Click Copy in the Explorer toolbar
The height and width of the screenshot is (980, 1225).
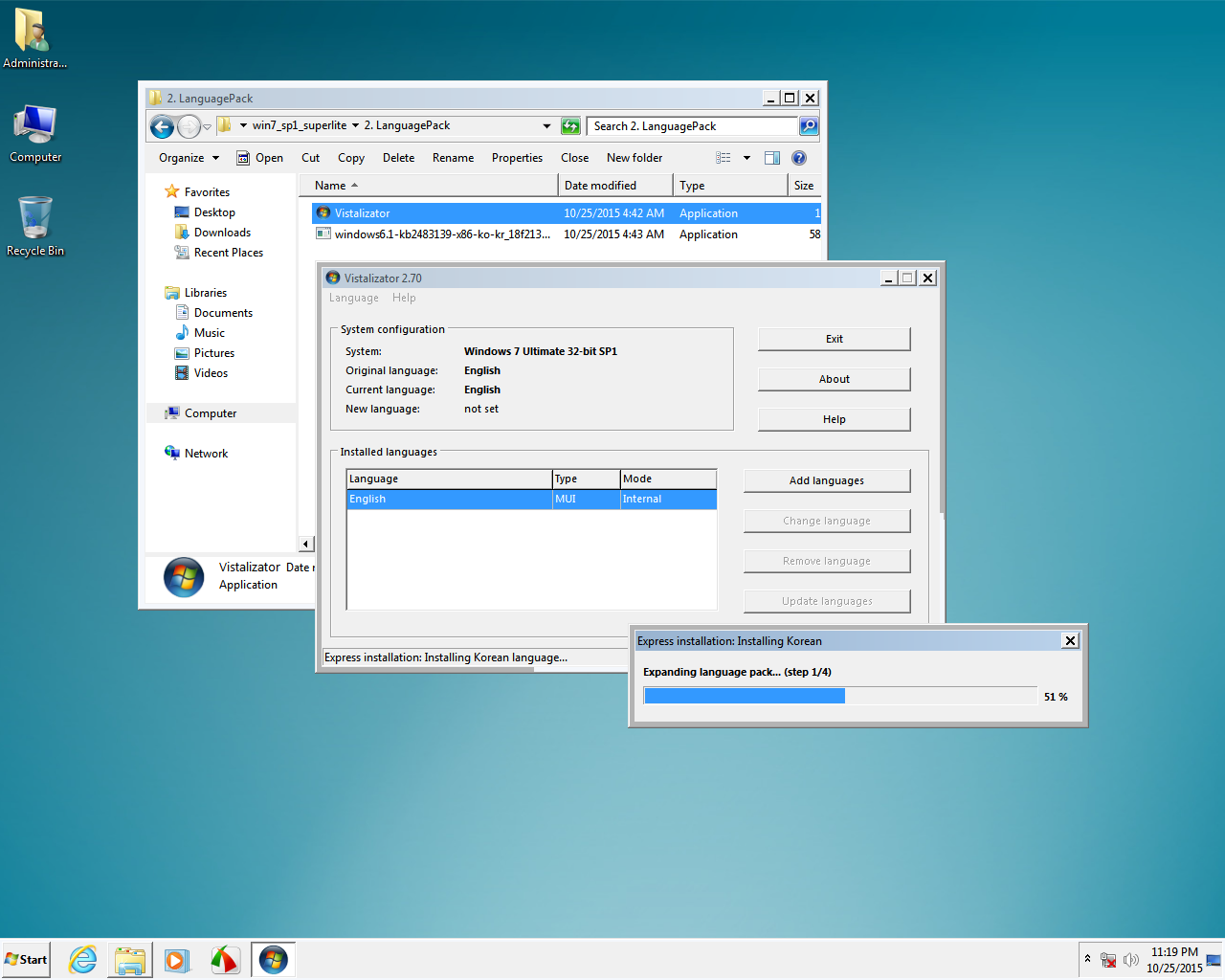351,158
